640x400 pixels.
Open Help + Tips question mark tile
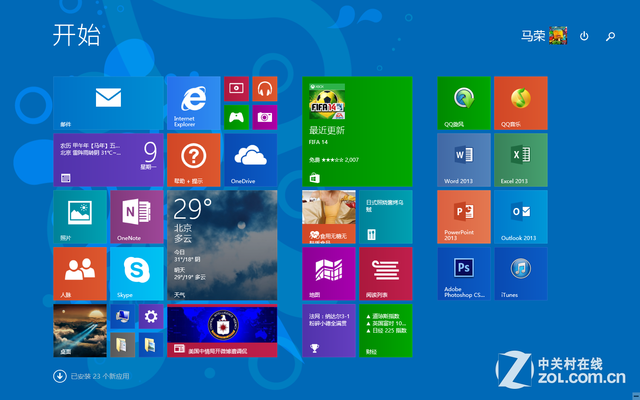pyautogui.click(x=193, y=160)
